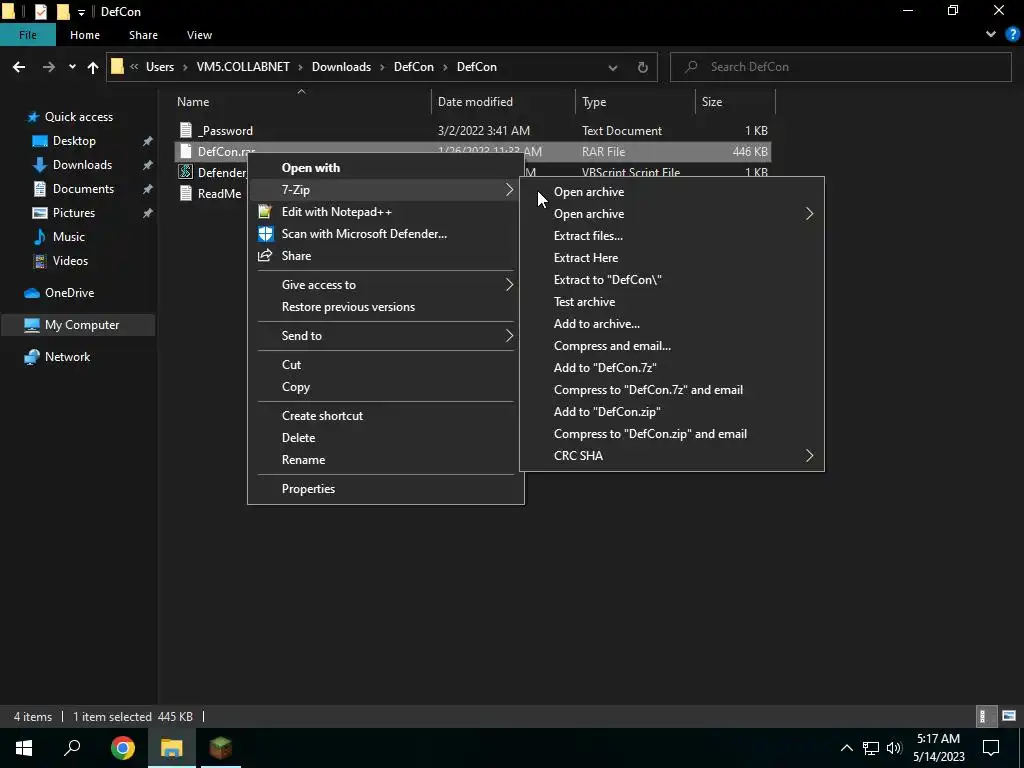Open the Notepad++ icon in context menu
The width and height of the screenshot is (1024, 768).
click(x=264, y=212)
